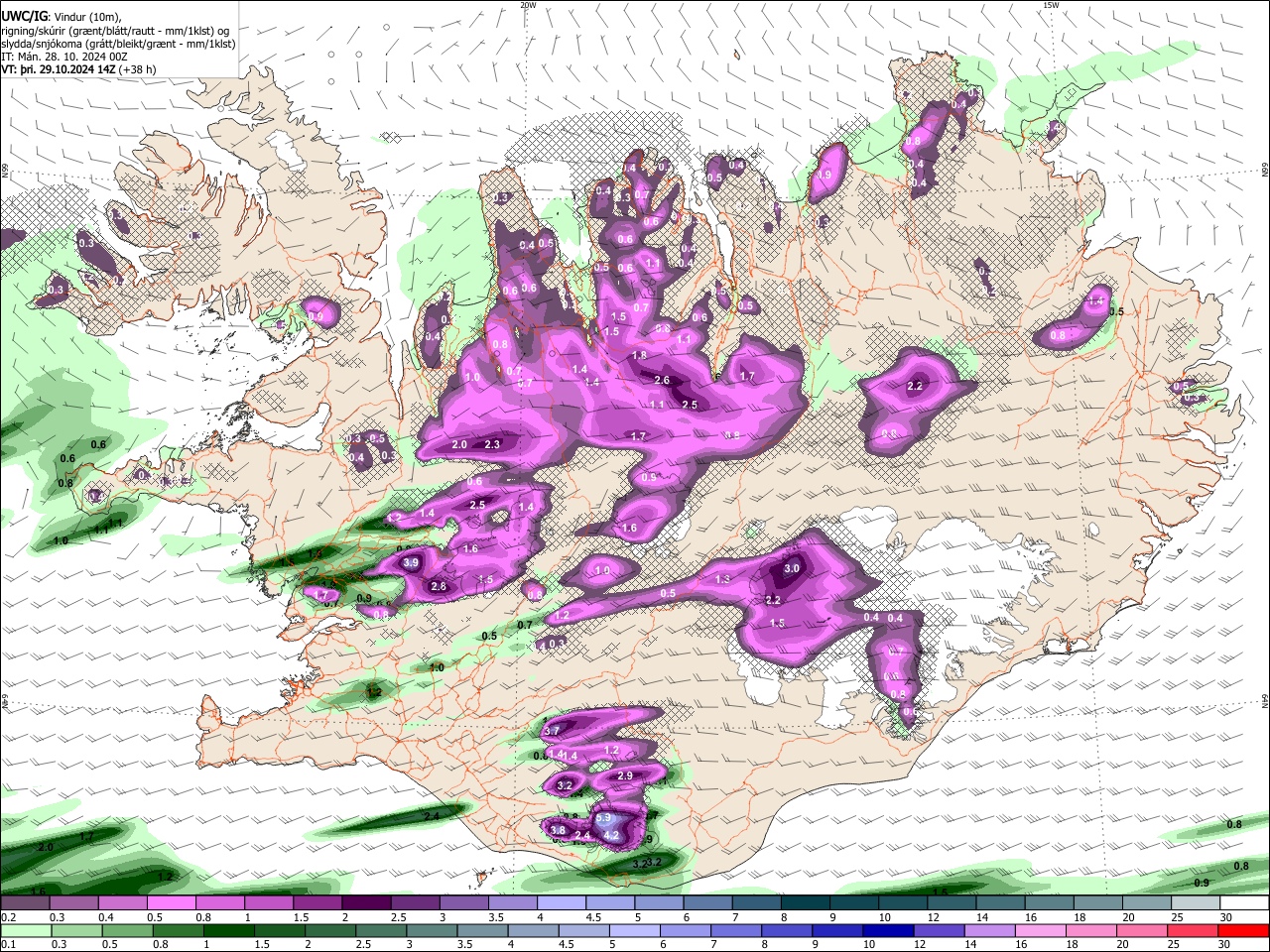
Task: Click the '15W' longitude label
Action: tap(1051, 5)
